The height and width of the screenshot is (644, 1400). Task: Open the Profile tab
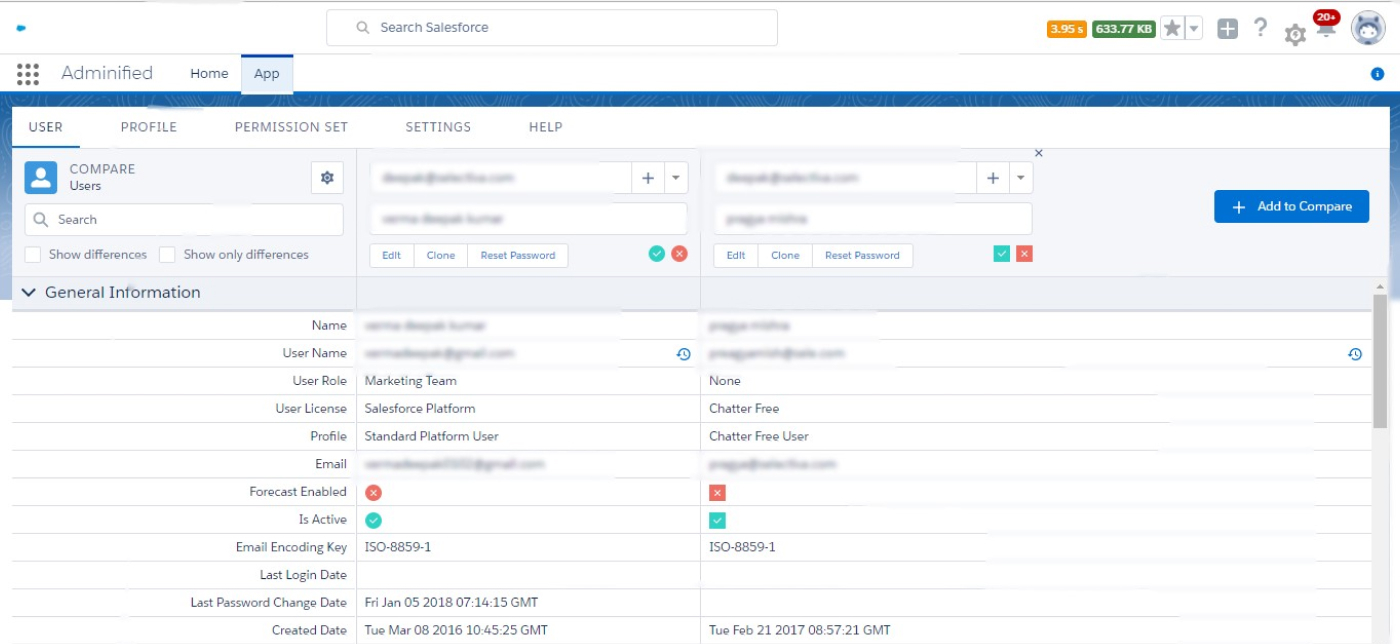[x=148, y=127]
